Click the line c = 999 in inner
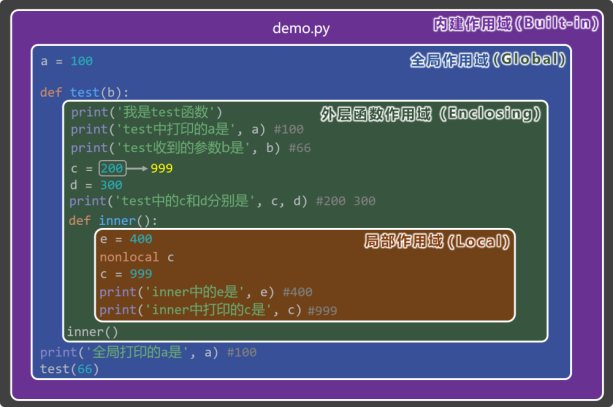614x408 pixels. (126, 274)
